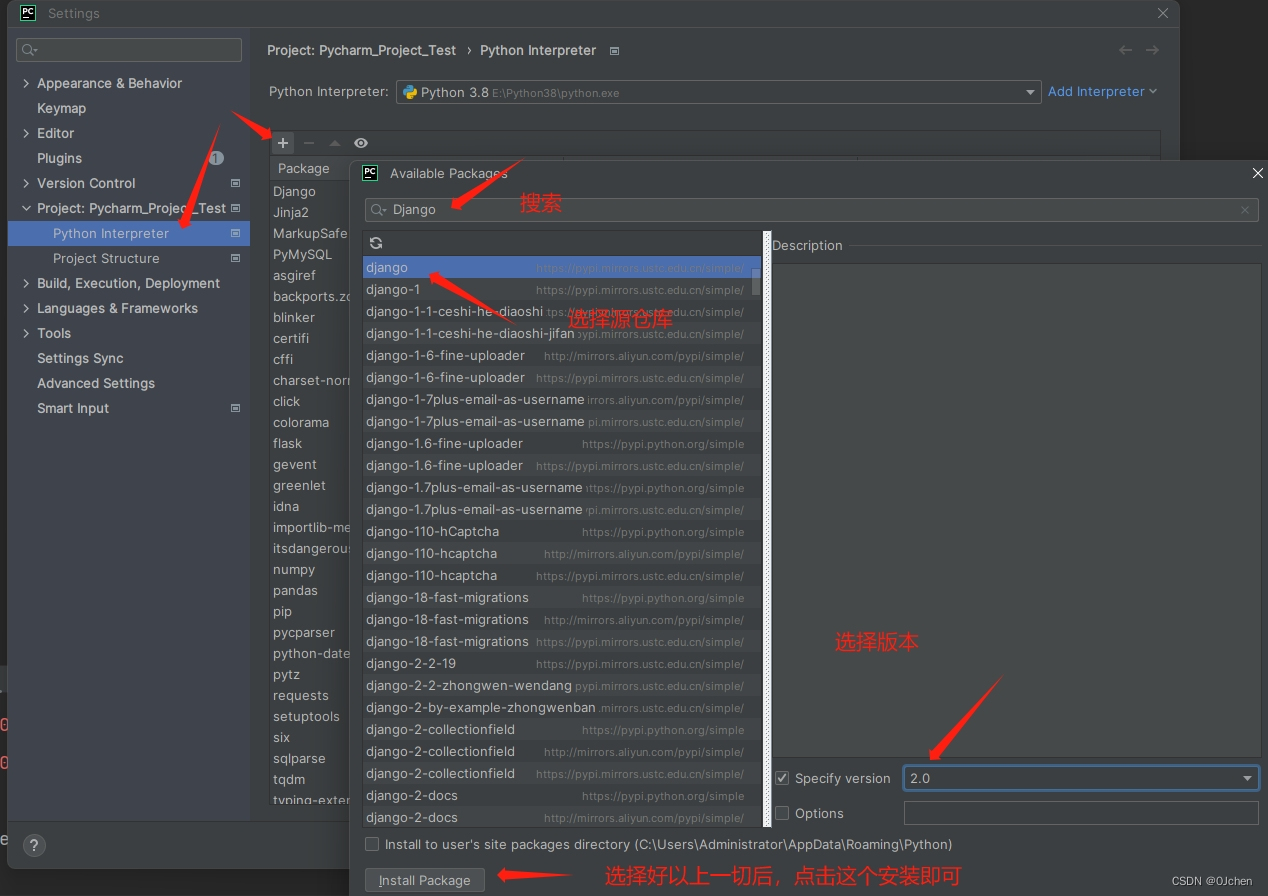Click the project-level icon next to Python Interpreter title
The image size is (1268, 896).
coord(614,50)
